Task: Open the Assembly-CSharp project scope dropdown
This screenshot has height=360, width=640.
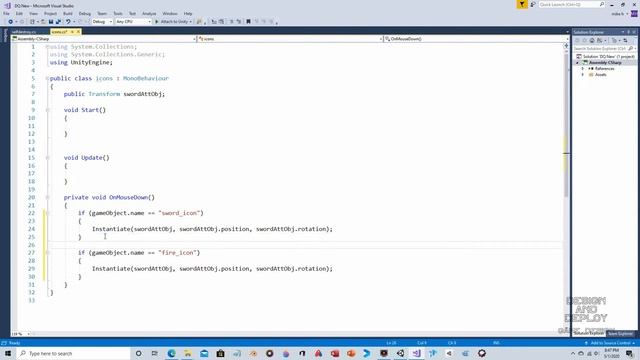Action: pyautogui.click(x=104, y=39)
